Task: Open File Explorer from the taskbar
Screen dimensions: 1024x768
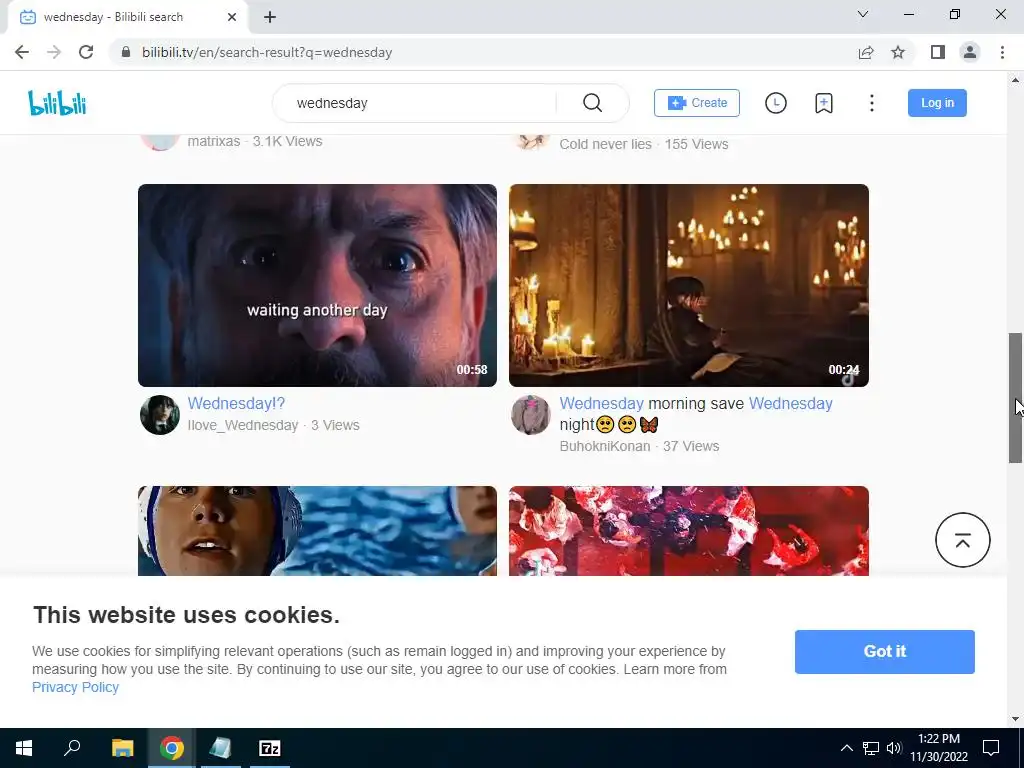Action: pyautogui.click(x=122, y=748)
